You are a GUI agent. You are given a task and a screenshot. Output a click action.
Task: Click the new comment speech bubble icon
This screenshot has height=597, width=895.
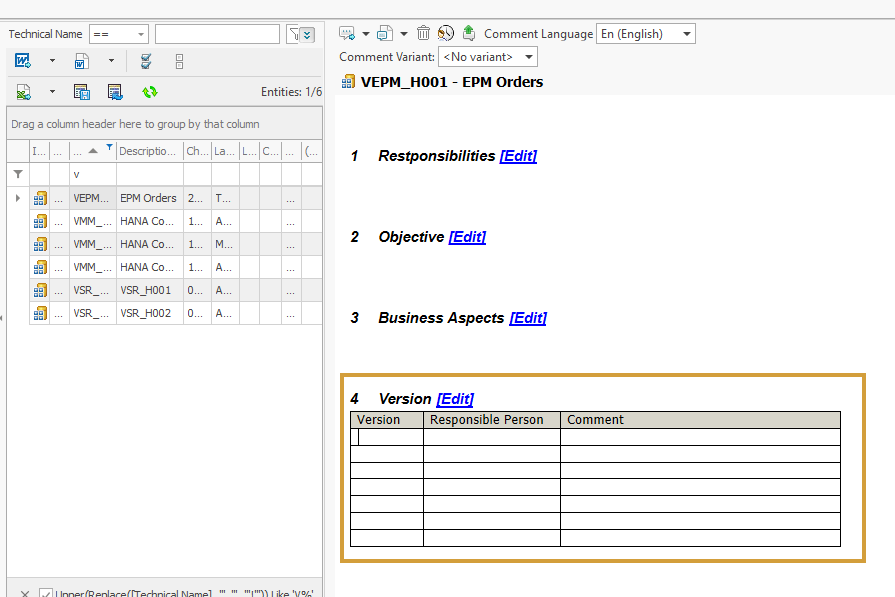(345, 33)
